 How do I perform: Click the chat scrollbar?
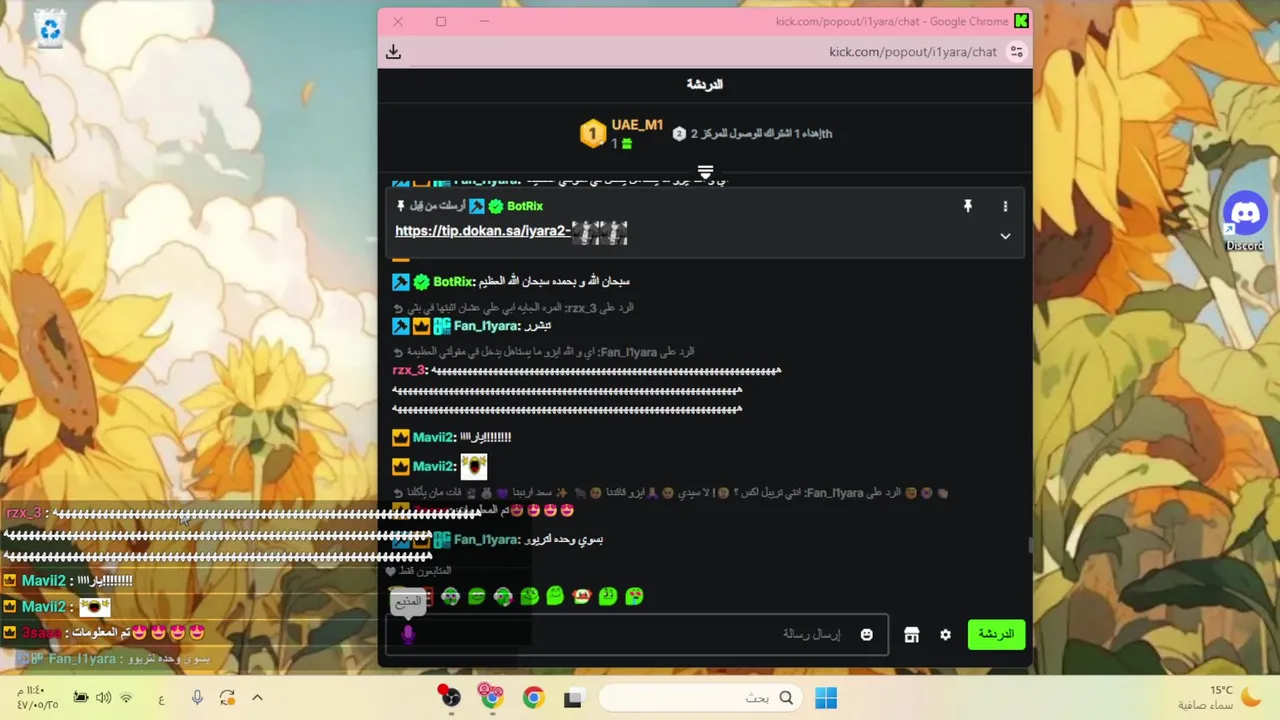click(1029, 545)
